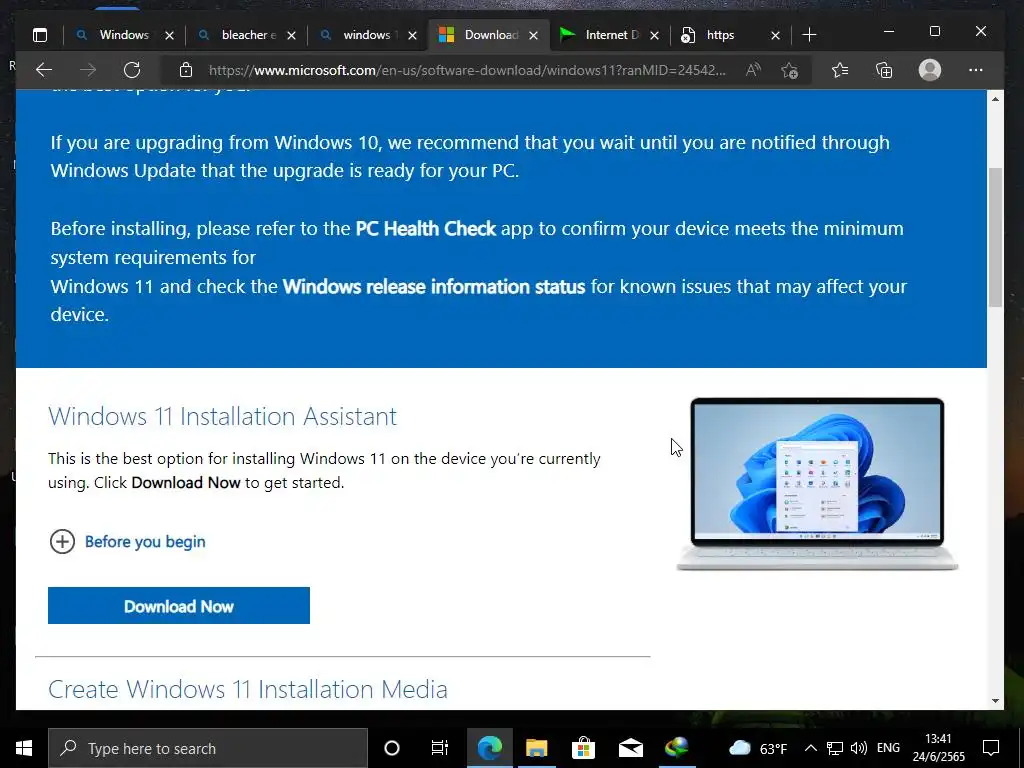Open the notification center icon
The width and height of the screenshot is (1024, 768).
(991, 748)
